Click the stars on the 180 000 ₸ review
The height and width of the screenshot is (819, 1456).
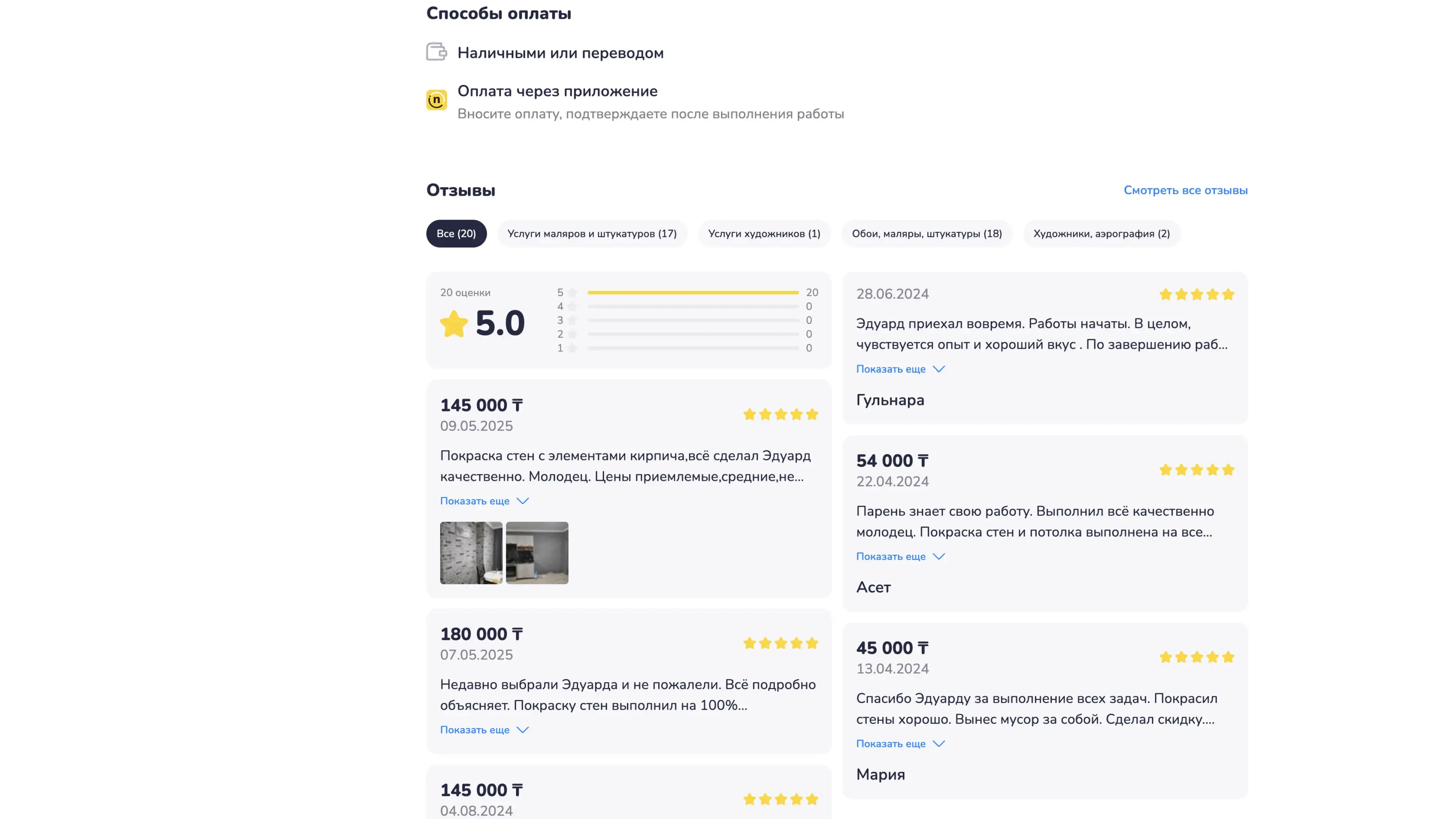coord(780,643)
